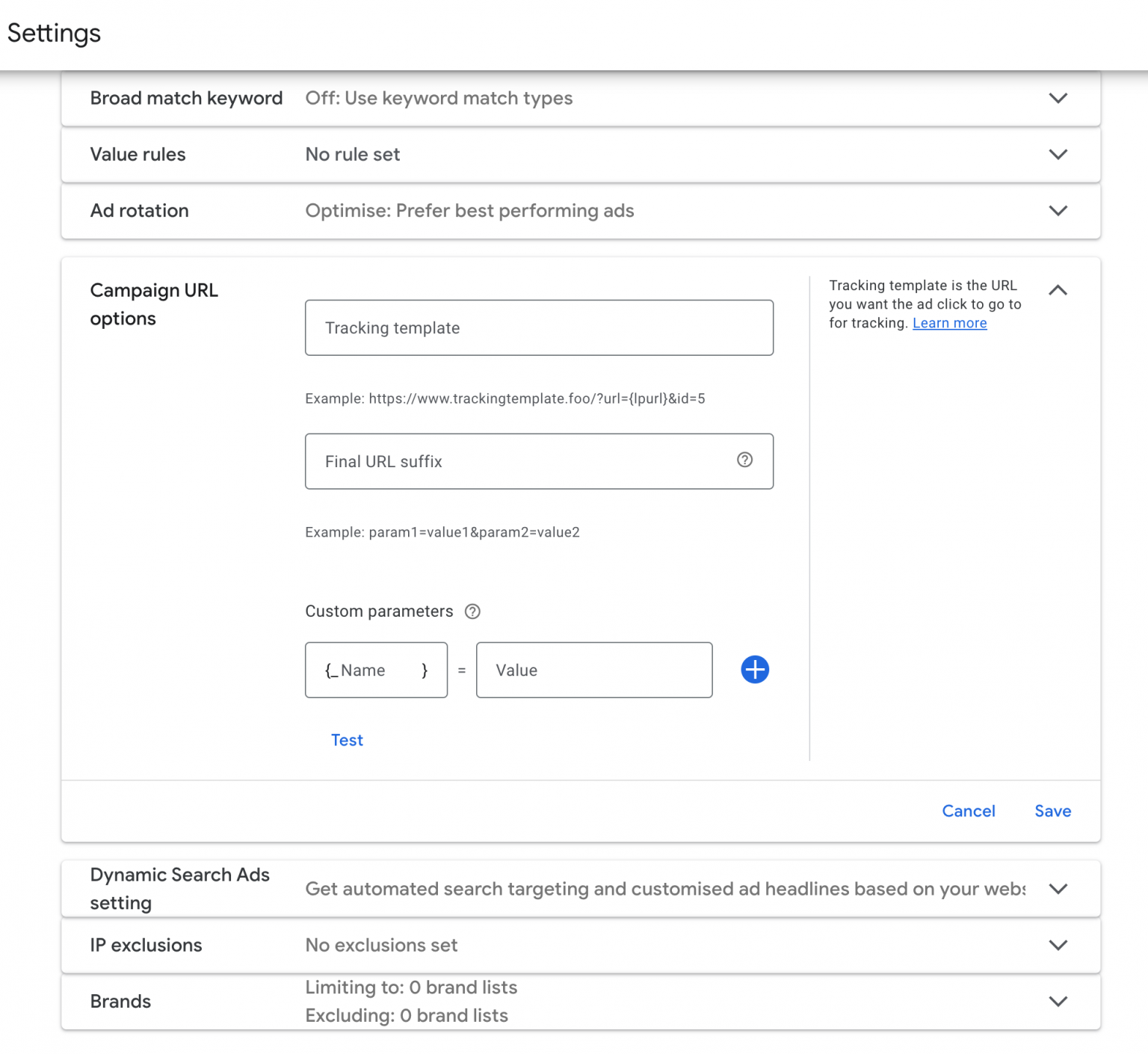Add a new custom parameter with the plus icon
The height and width of the screenshot is (1054, 1148).
(754, 670)
